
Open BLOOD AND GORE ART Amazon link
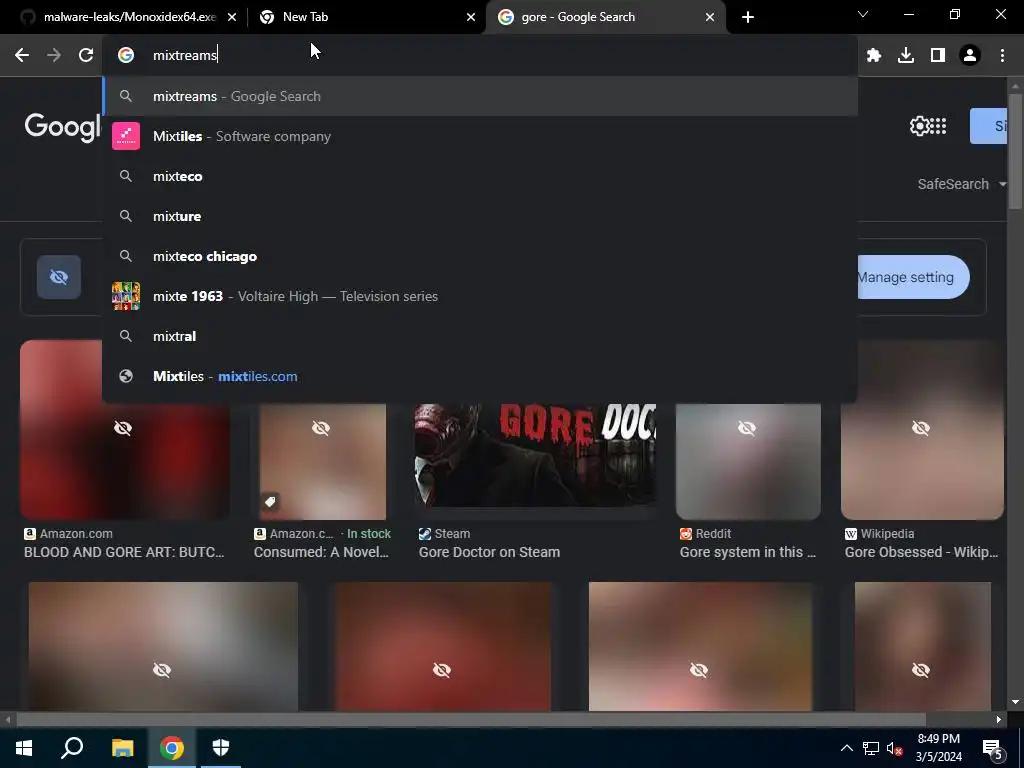[124, 552]
